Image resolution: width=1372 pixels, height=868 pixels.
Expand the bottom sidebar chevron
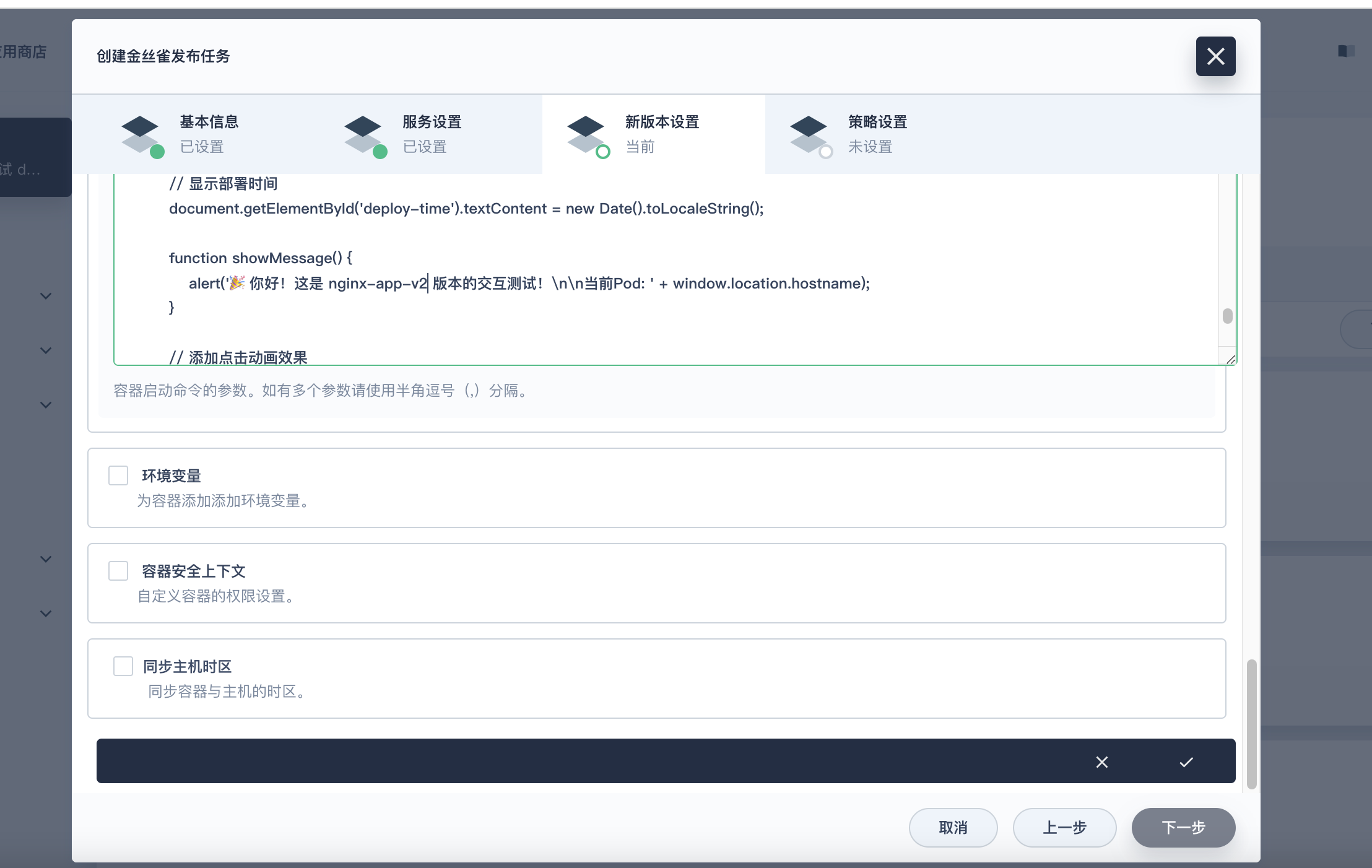(x=46, y=614)
